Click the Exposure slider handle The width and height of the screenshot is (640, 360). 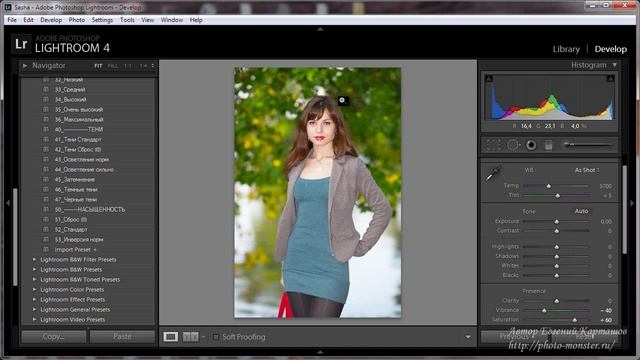tap(556, 221)
